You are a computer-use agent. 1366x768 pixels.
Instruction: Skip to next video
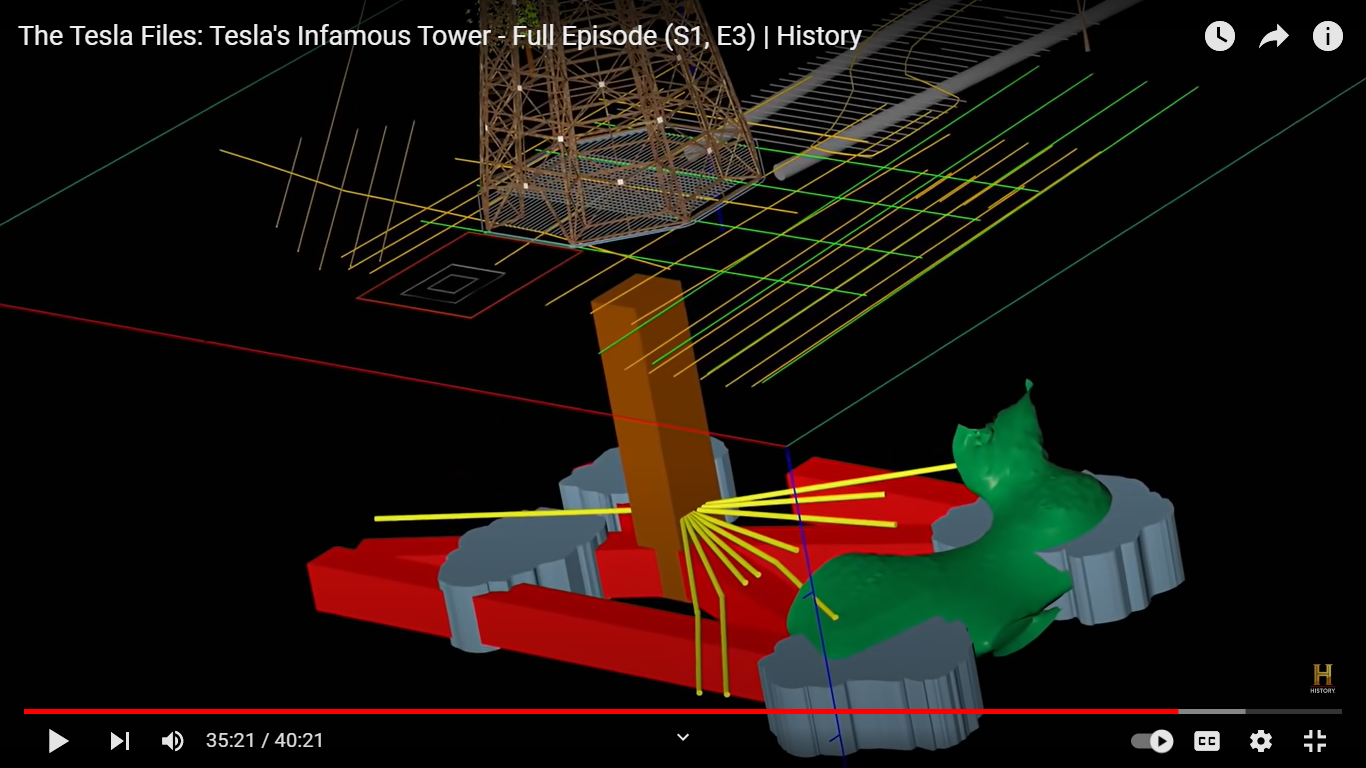click(x=120, y=741)
